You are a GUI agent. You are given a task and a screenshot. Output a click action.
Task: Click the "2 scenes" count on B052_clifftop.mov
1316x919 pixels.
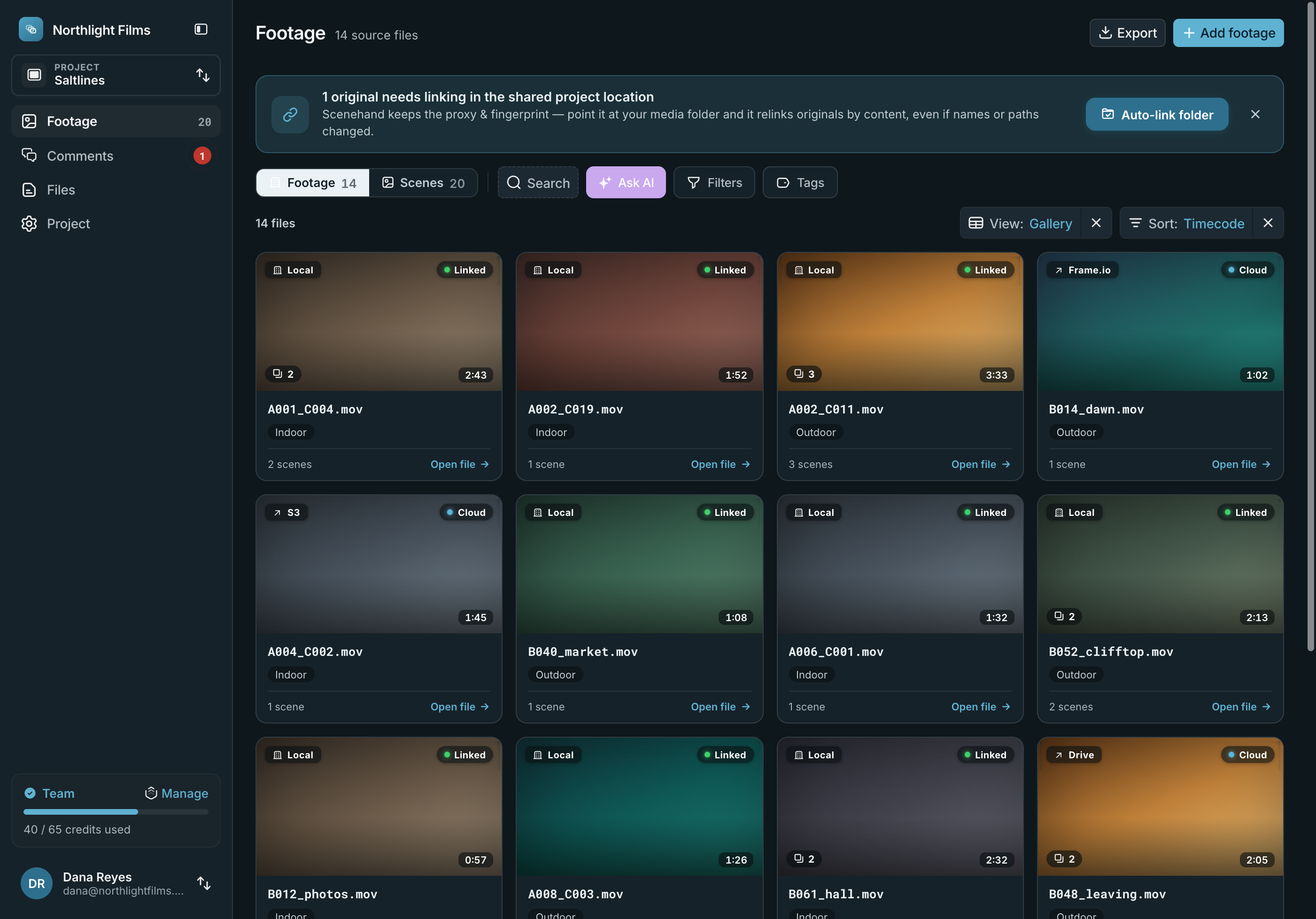[1071, 707]
